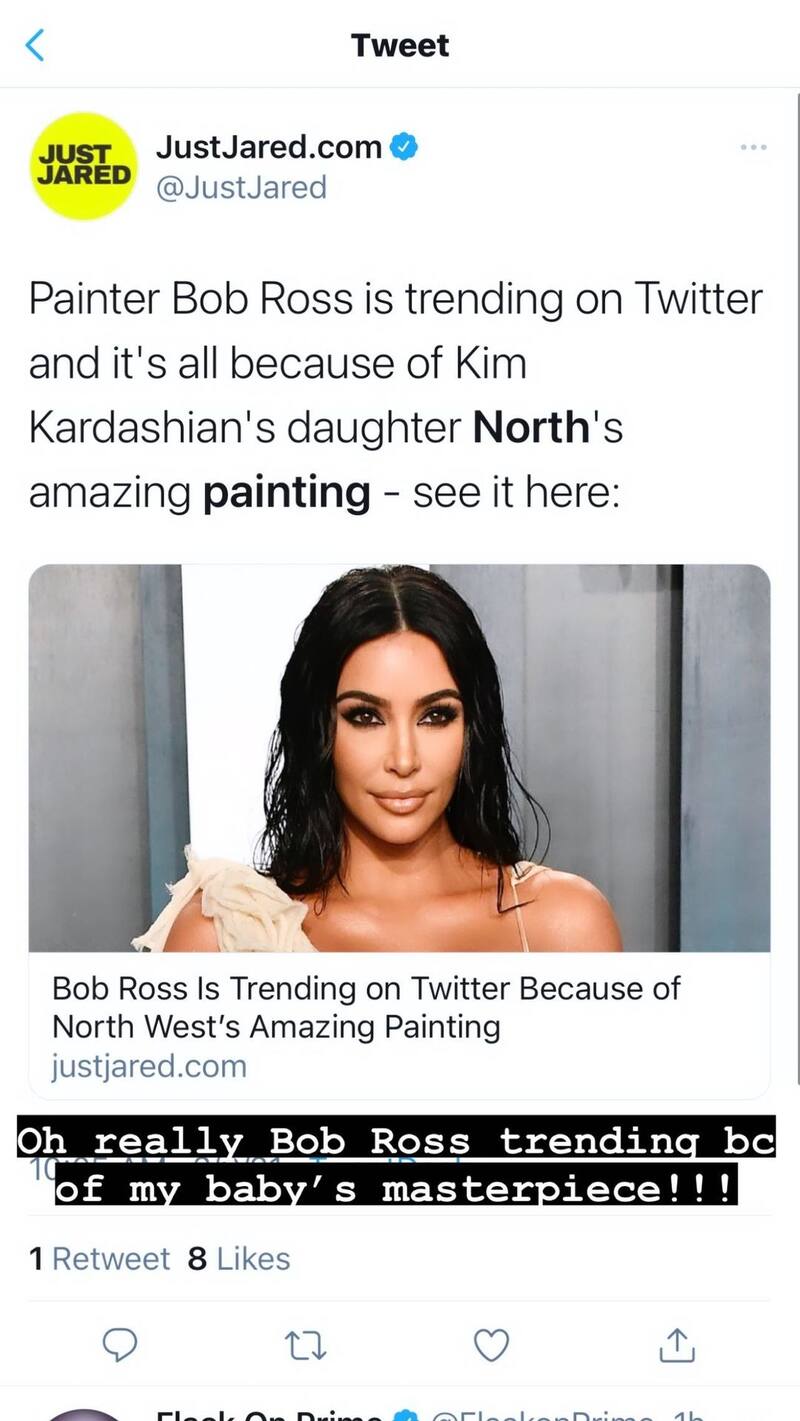Tap the back arrow
This screenshot has height=1421, width=800.
pyautogui.click(x=35, y=45)
